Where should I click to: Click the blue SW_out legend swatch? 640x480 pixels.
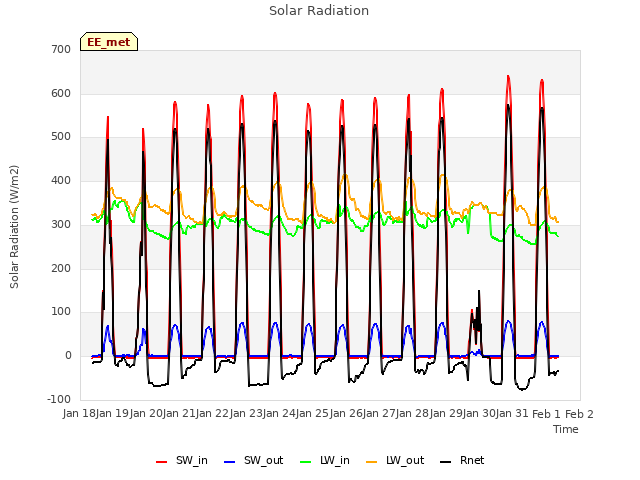[230, 462]
